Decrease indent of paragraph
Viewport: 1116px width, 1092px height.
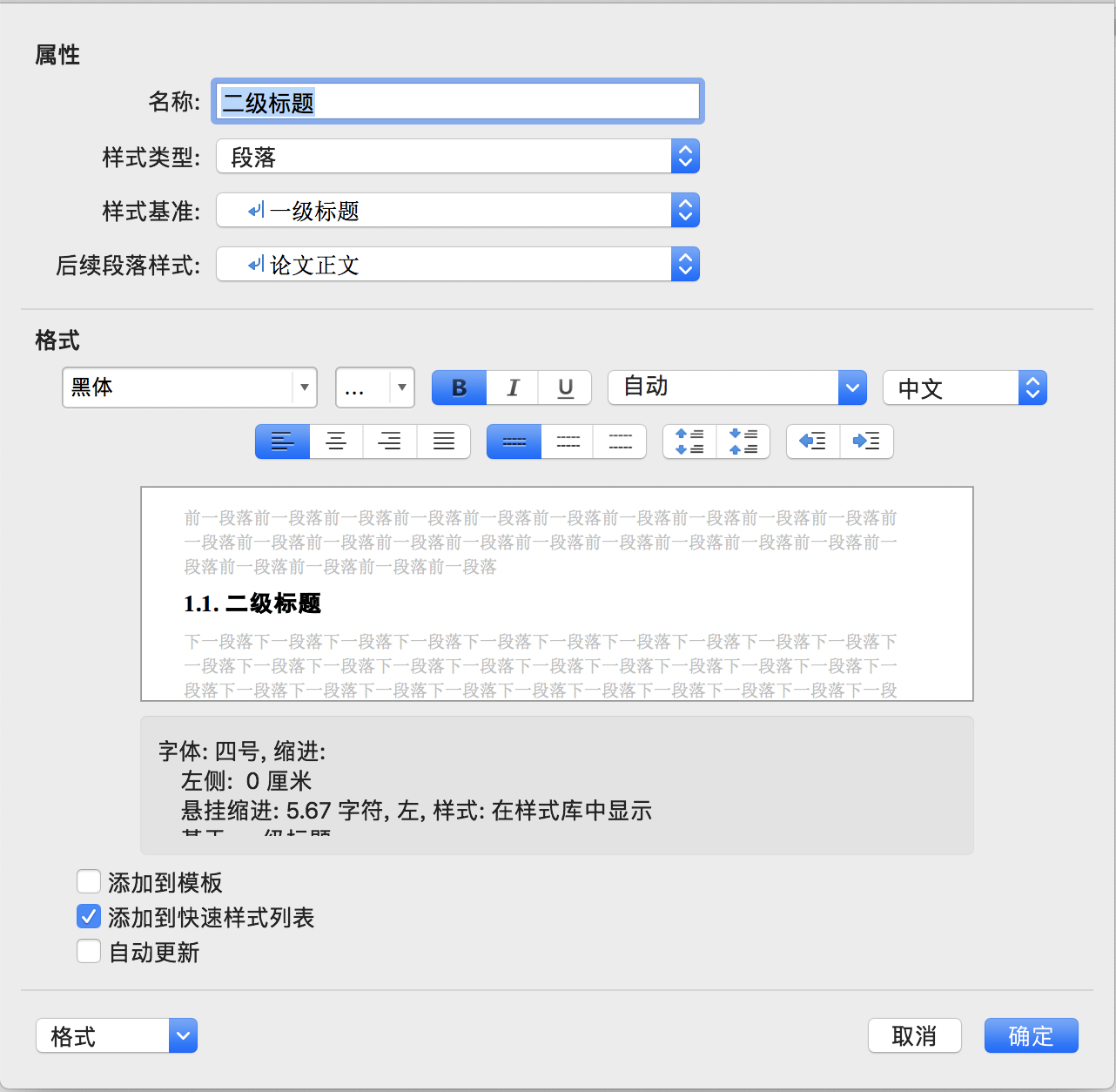point(813,442)
